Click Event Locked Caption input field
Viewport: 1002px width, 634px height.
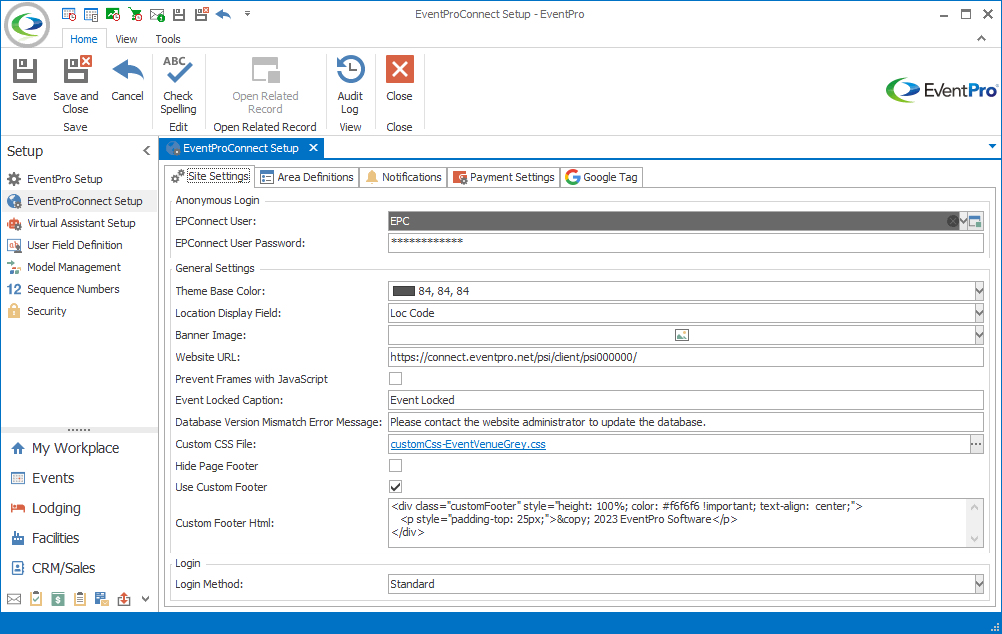click(x=686, y=400)
